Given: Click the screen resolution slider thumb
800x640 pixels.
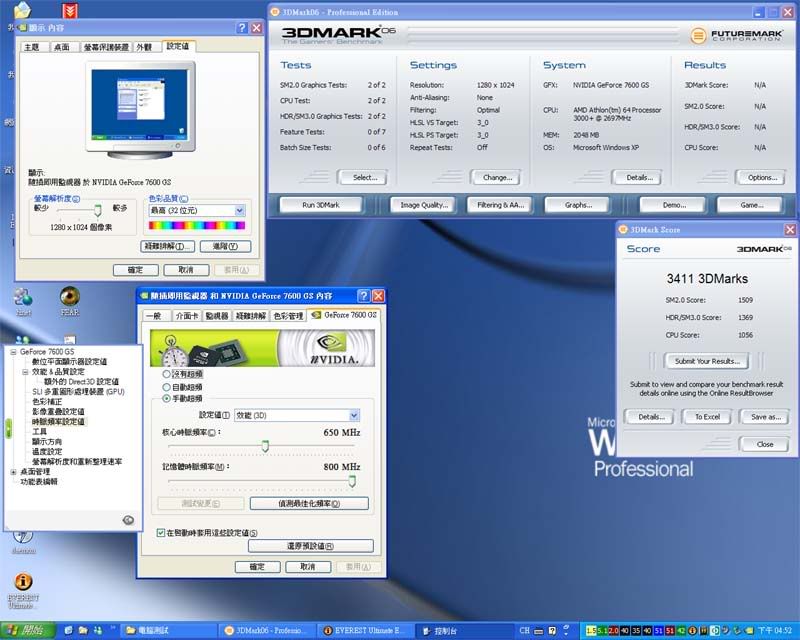Looking at the screenshot, I should [x=98, y=210].
